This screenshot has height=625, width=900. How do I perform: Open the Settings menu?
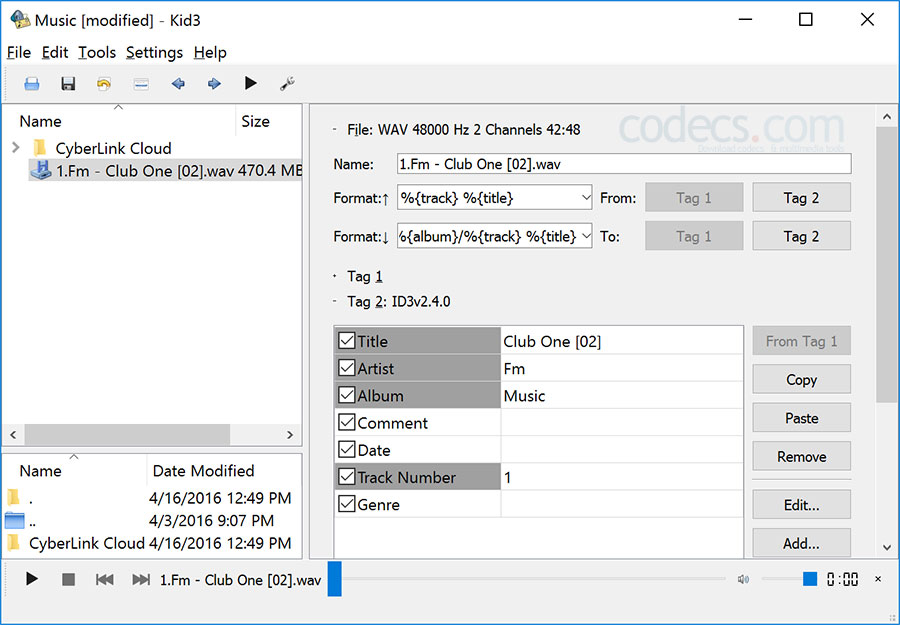pos(154,53)
